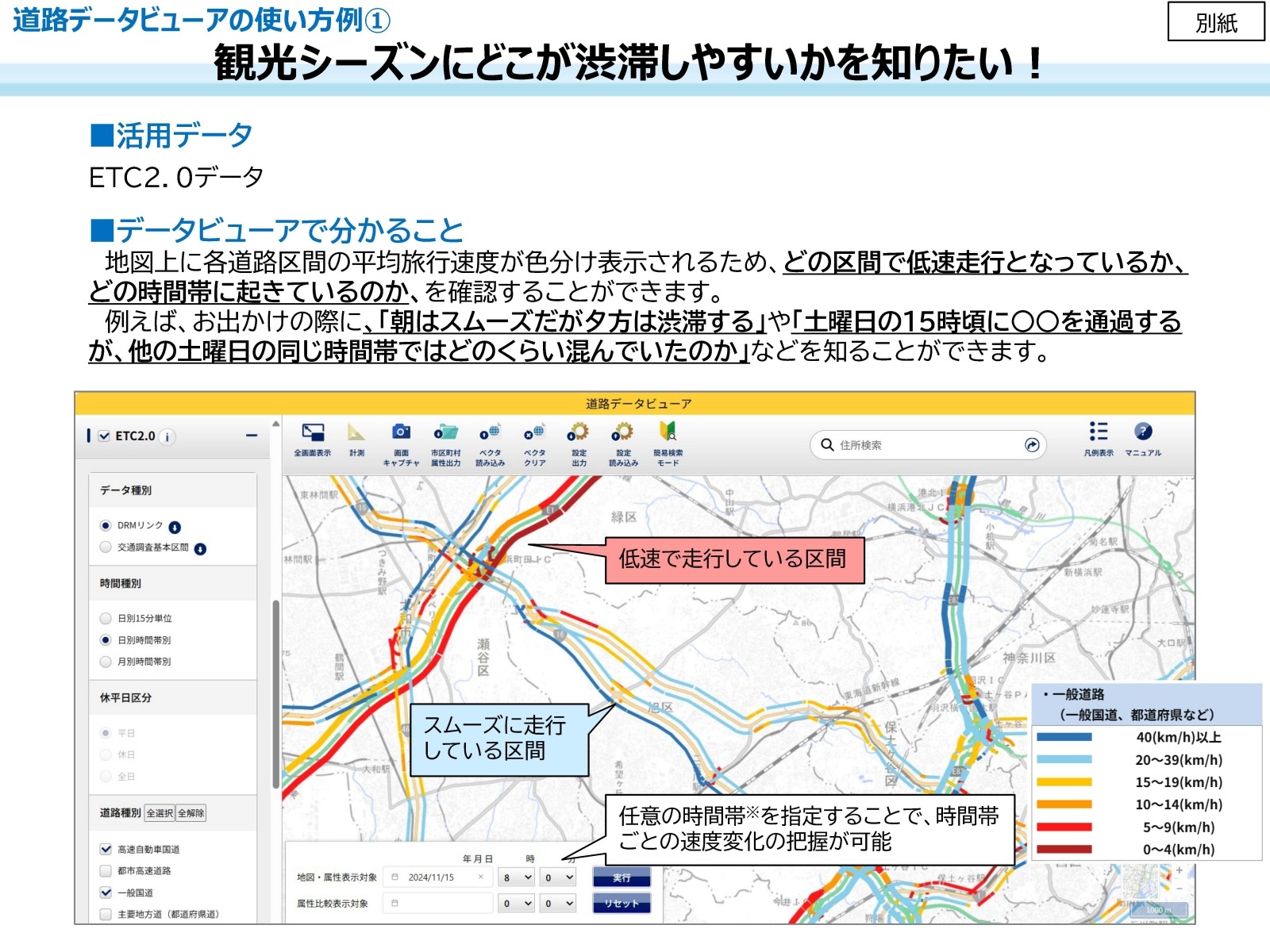Select the 交通調査基本区間 radio button
The width and height of the screenshot is (1270, 952).
coord(106,547)
